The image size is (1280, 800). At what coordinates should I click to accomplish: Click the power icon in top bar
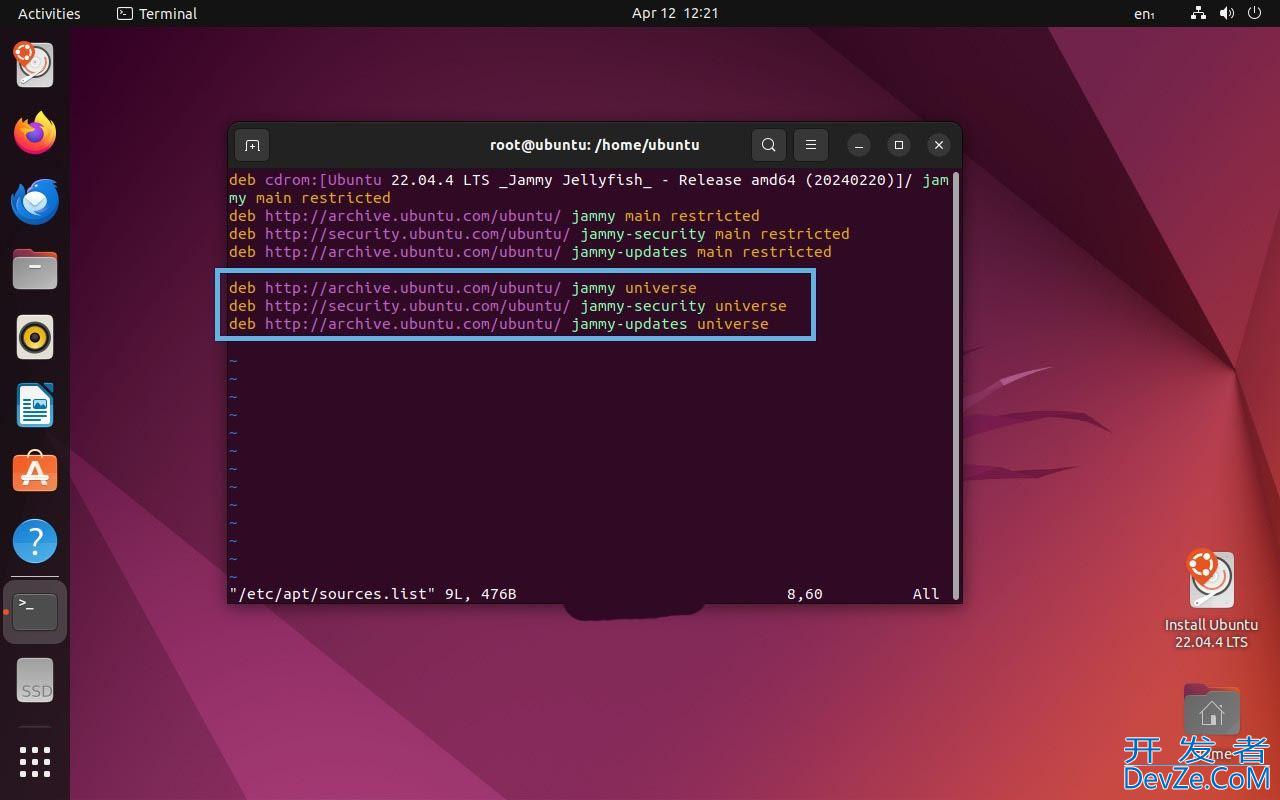point(1255,14)
